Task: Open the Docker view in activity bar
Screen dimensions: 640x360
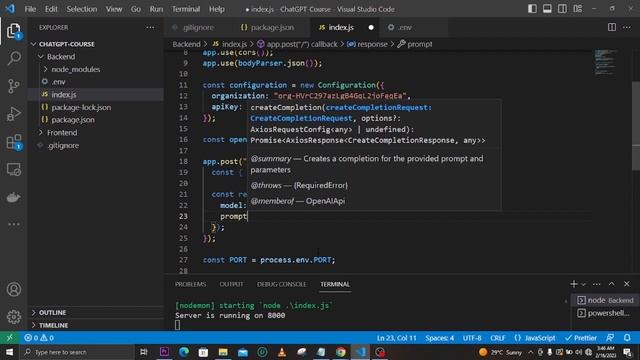Action: [13, 198]
